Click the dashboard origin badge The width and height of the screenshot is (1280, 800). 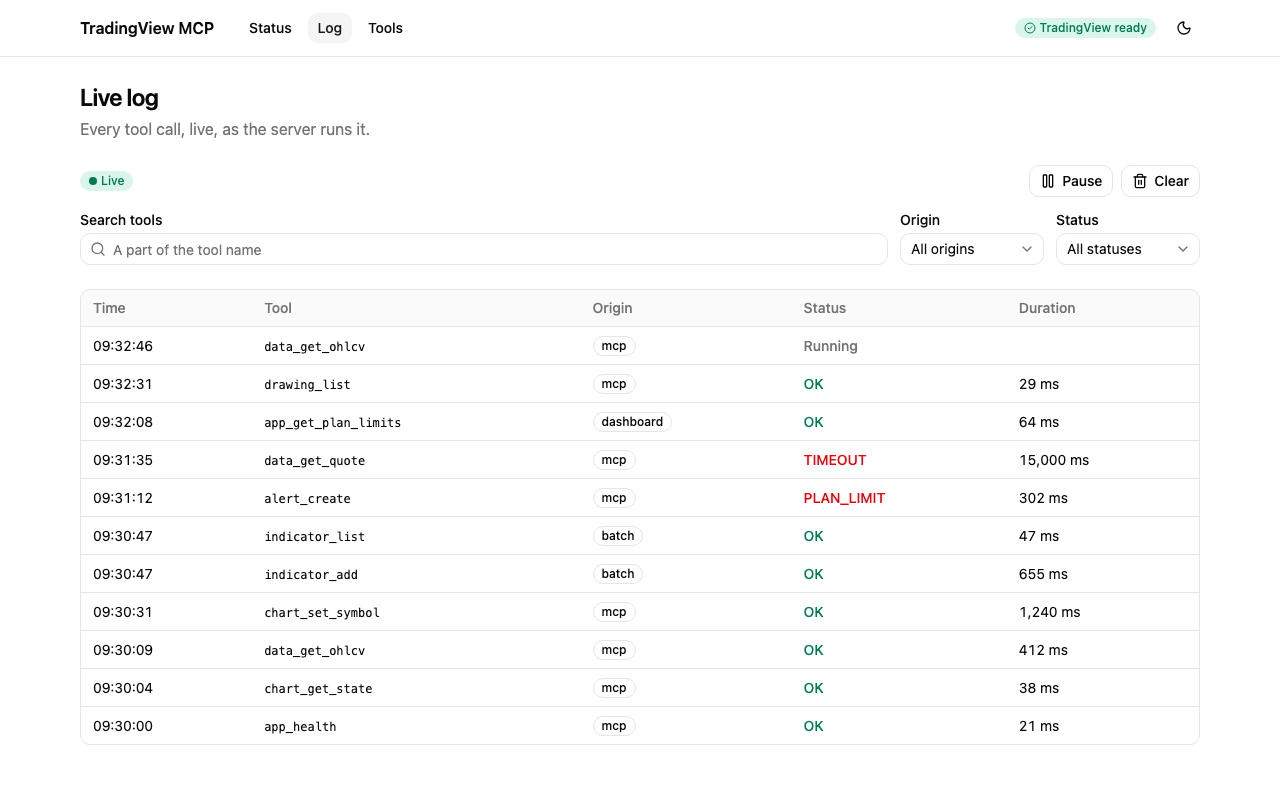point(632,422)
